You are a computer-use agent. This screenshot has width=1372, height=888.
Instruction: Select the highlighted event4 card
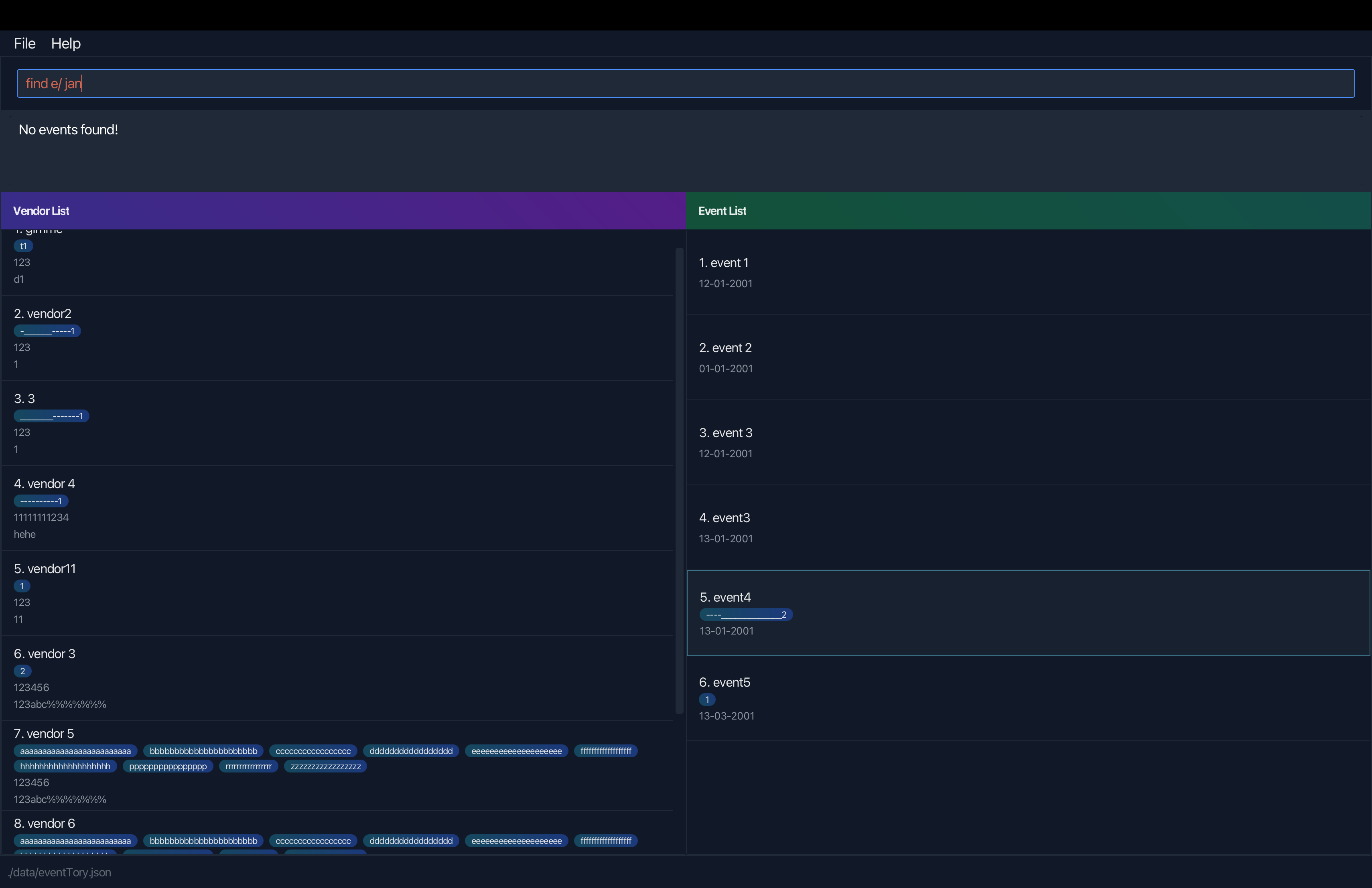1028,613
